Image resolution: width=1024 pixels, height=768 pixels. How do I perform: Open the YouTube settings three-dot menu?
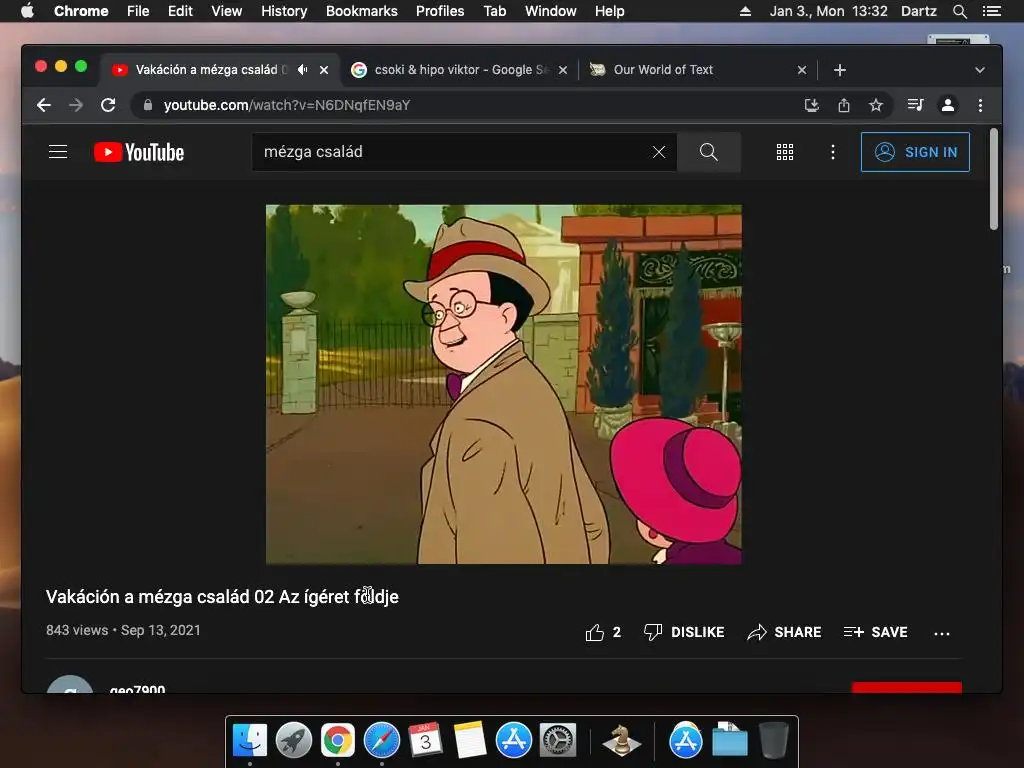[x=833, y=152]
